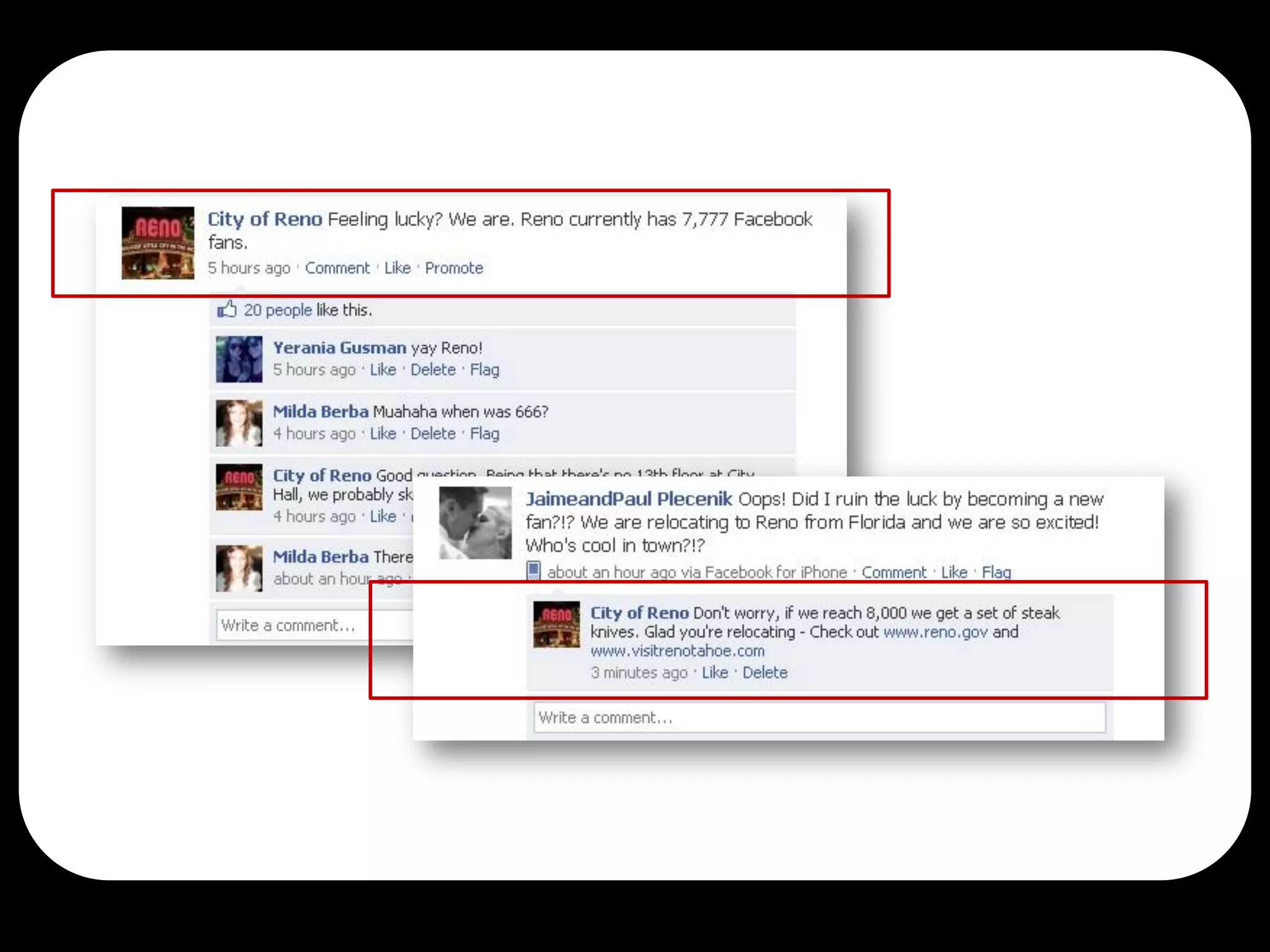View the 20 people who like this
Viewport: 1270px width, 952px height.
coord(278,310)
